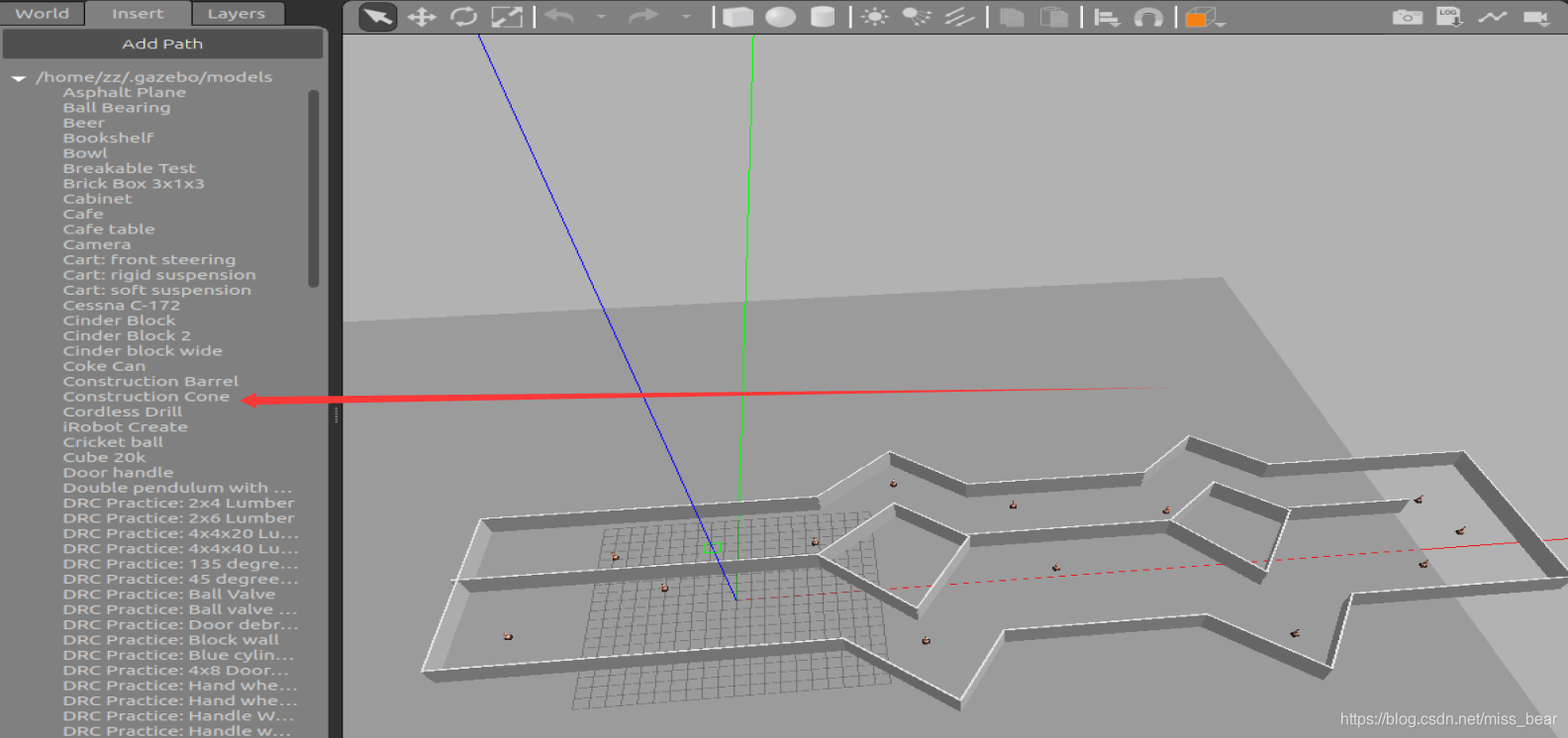1568x738 pixels.
Task: Click the copy icon in toolbar
Action: click(x=1012, y=17)
